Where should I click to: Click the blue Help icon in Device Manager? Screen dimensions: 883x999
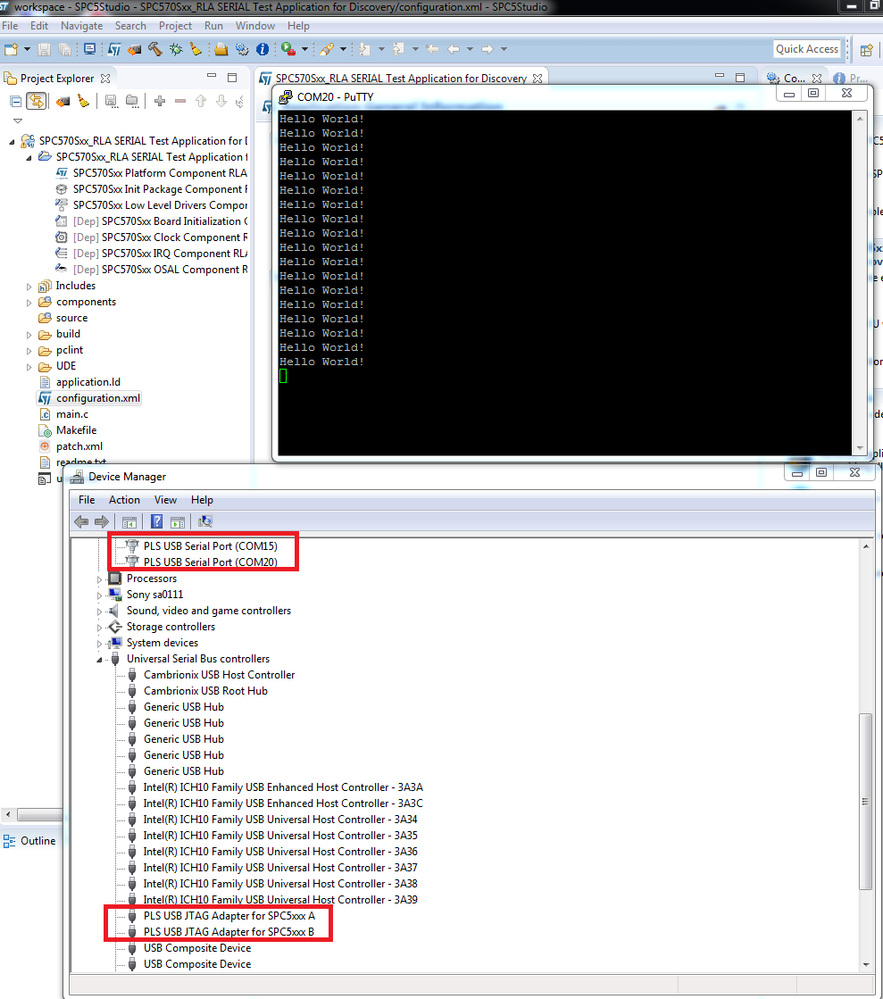[x=157, y=522]
